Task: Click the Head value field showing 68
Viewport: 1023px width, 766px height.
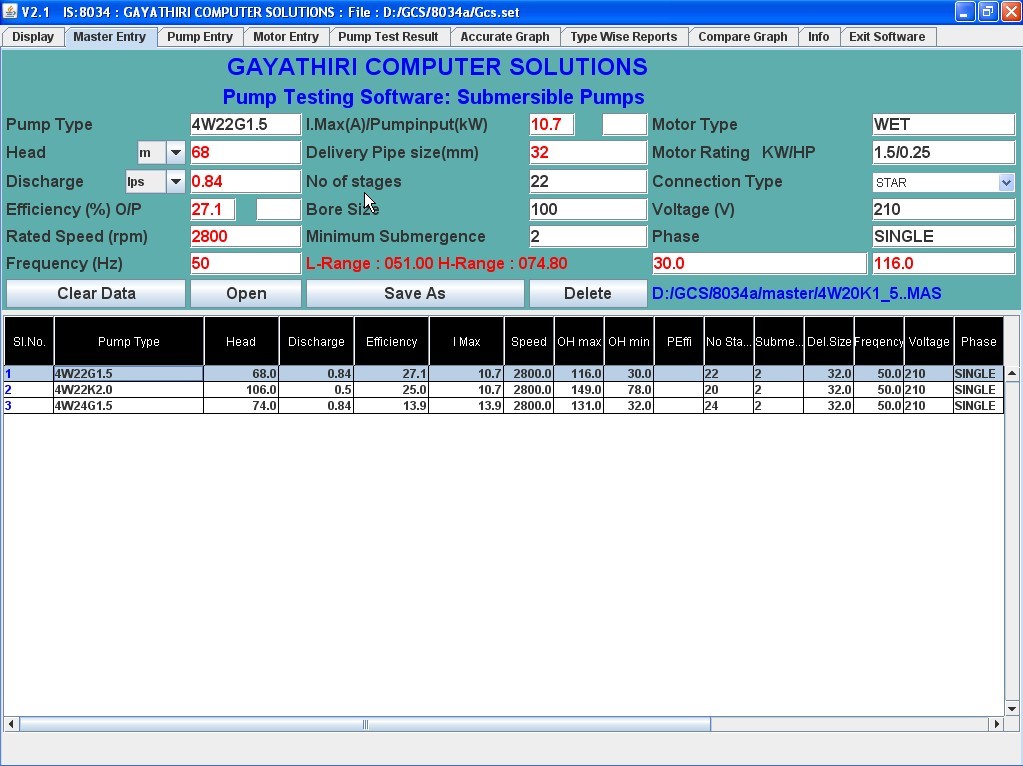Action: 245,153
